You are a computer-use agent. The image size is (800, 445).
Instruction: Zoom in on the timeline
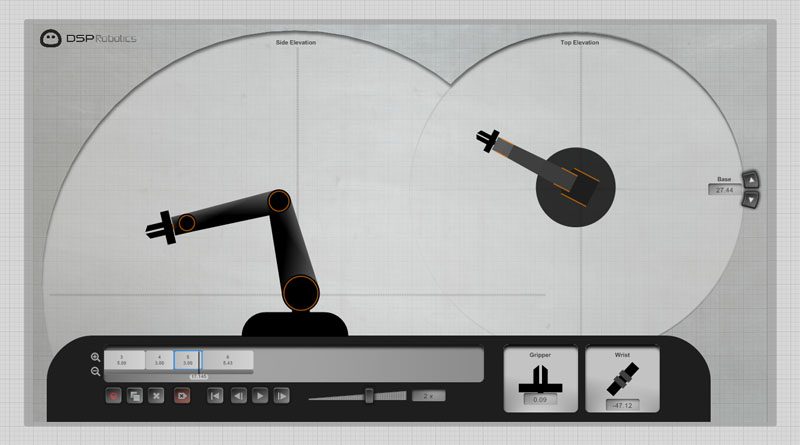pyautogui.click(x=95, y=357)
